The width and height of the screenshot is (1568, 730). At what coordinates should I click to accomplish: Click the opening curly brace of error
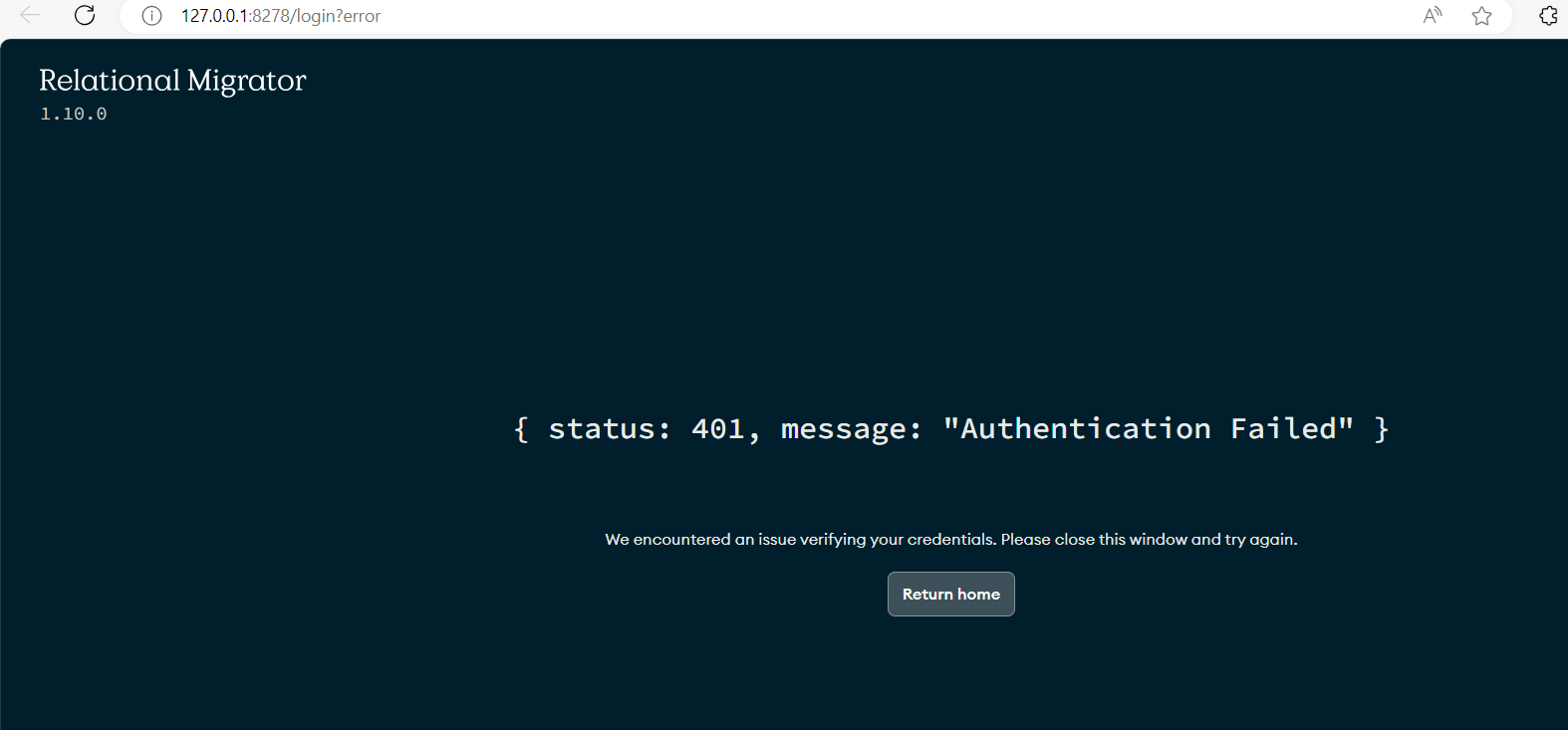520,429
